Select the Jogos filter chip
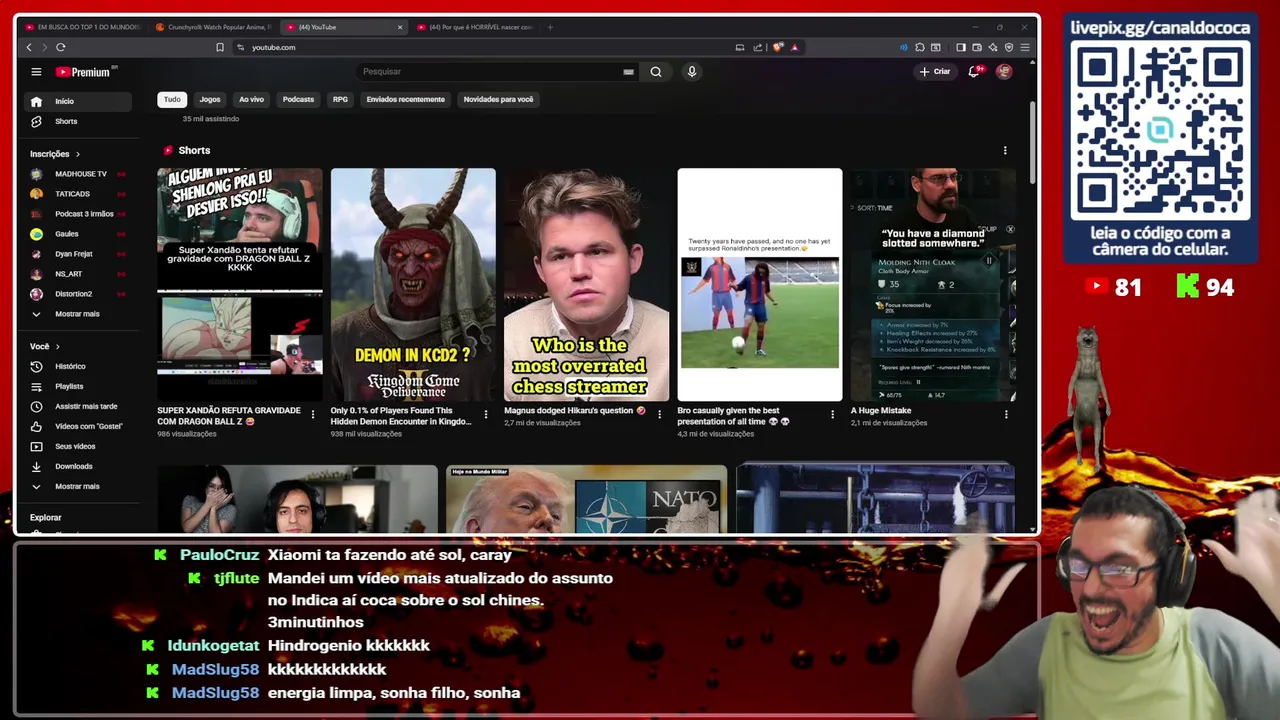Viewport: 1280px width, 720px height. 210,99
